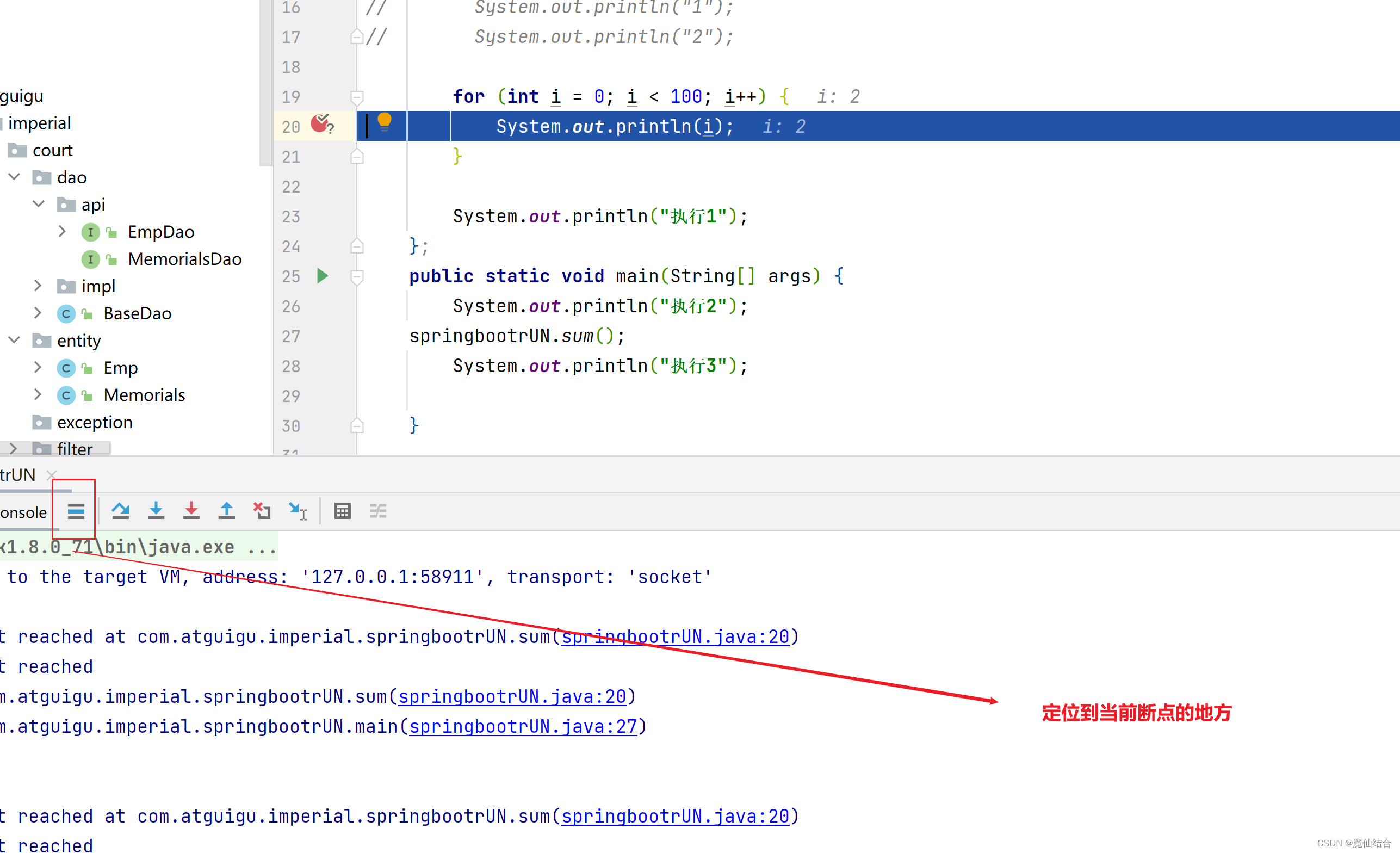Expand the EmpDao interface node
The width and height of the screenshot is (1400, 853).
(x=63, y=232)
